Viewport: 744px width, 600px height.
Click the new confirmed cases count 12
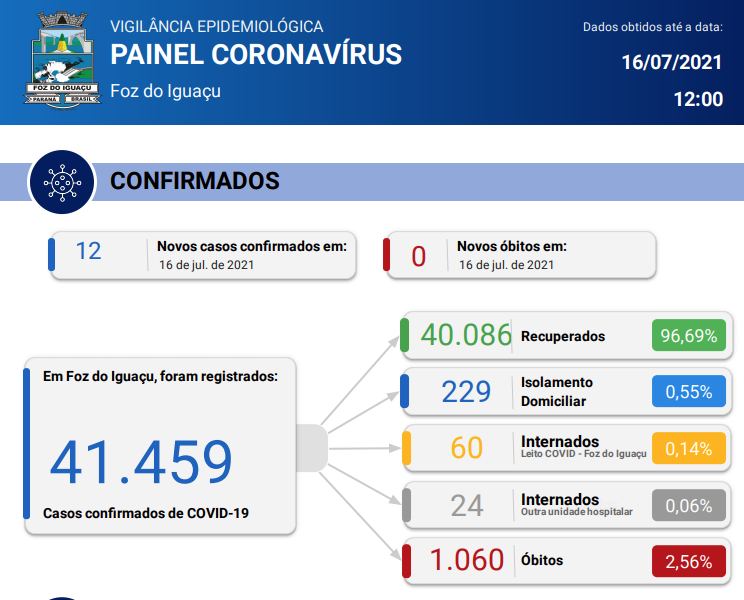click(x=88, y=251)
